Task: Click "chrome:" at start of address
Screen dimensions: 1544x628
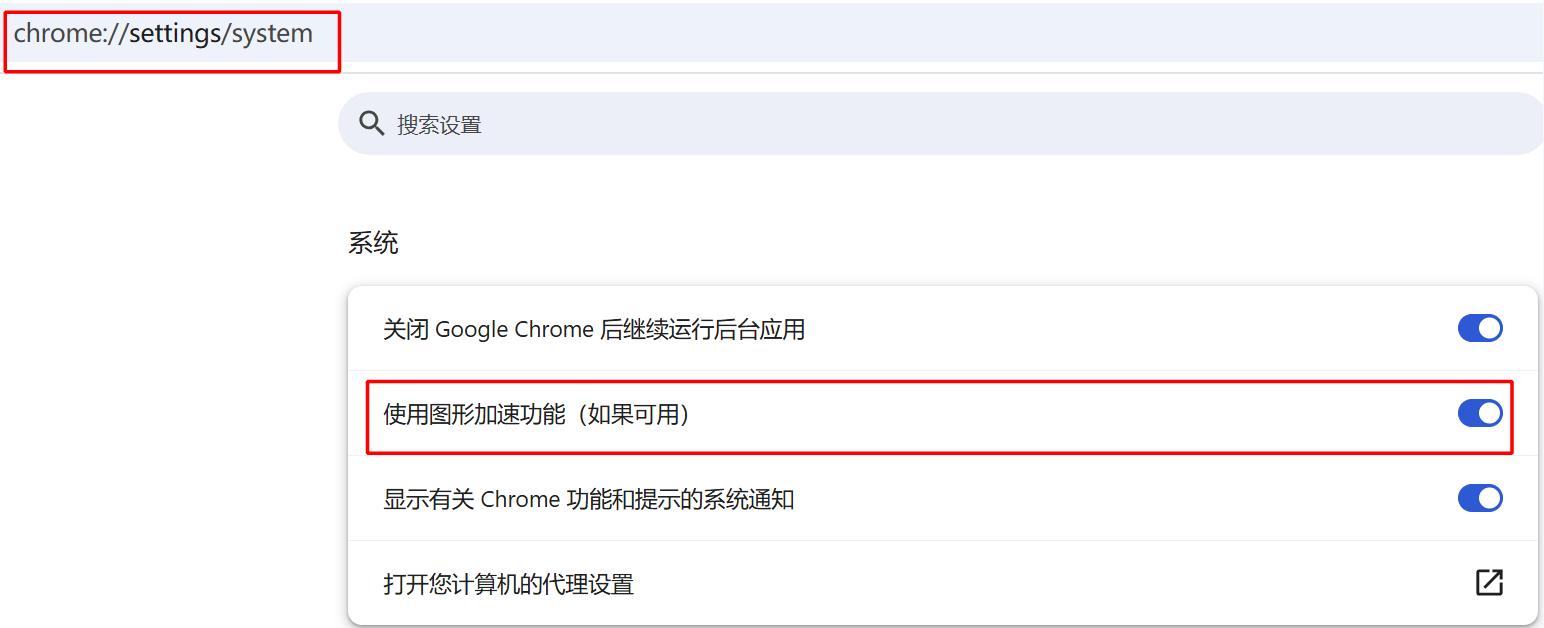Action: 56,34
